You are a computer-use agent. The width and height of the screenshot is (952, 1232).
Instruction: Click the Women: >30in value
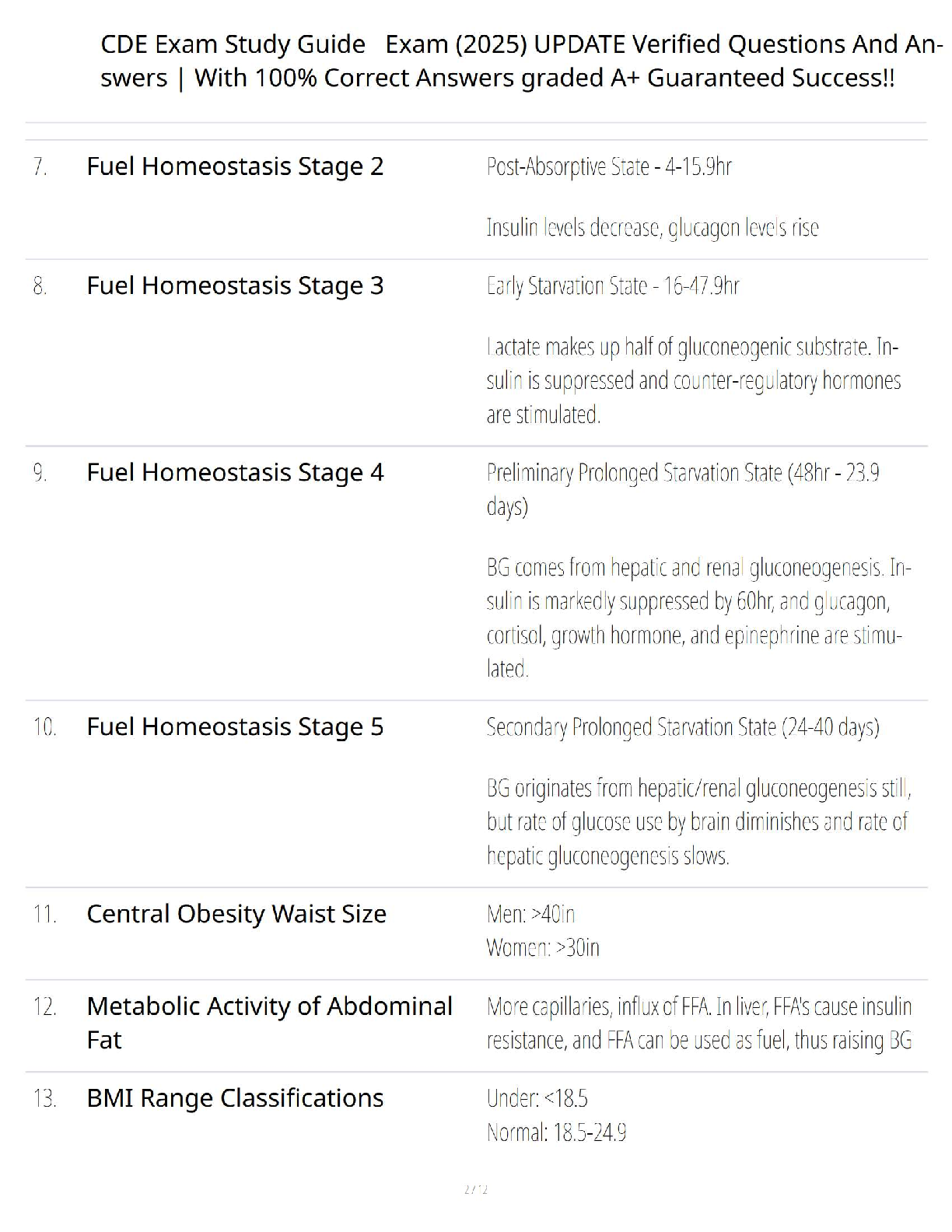pyautogui.click(x=543, y=947)
